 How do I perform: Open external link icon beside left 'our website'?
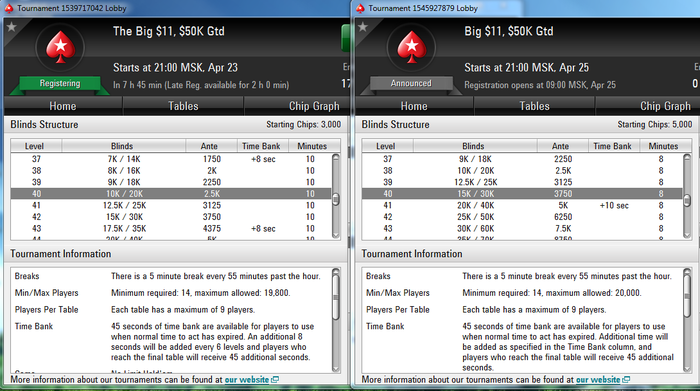[275, 380]
